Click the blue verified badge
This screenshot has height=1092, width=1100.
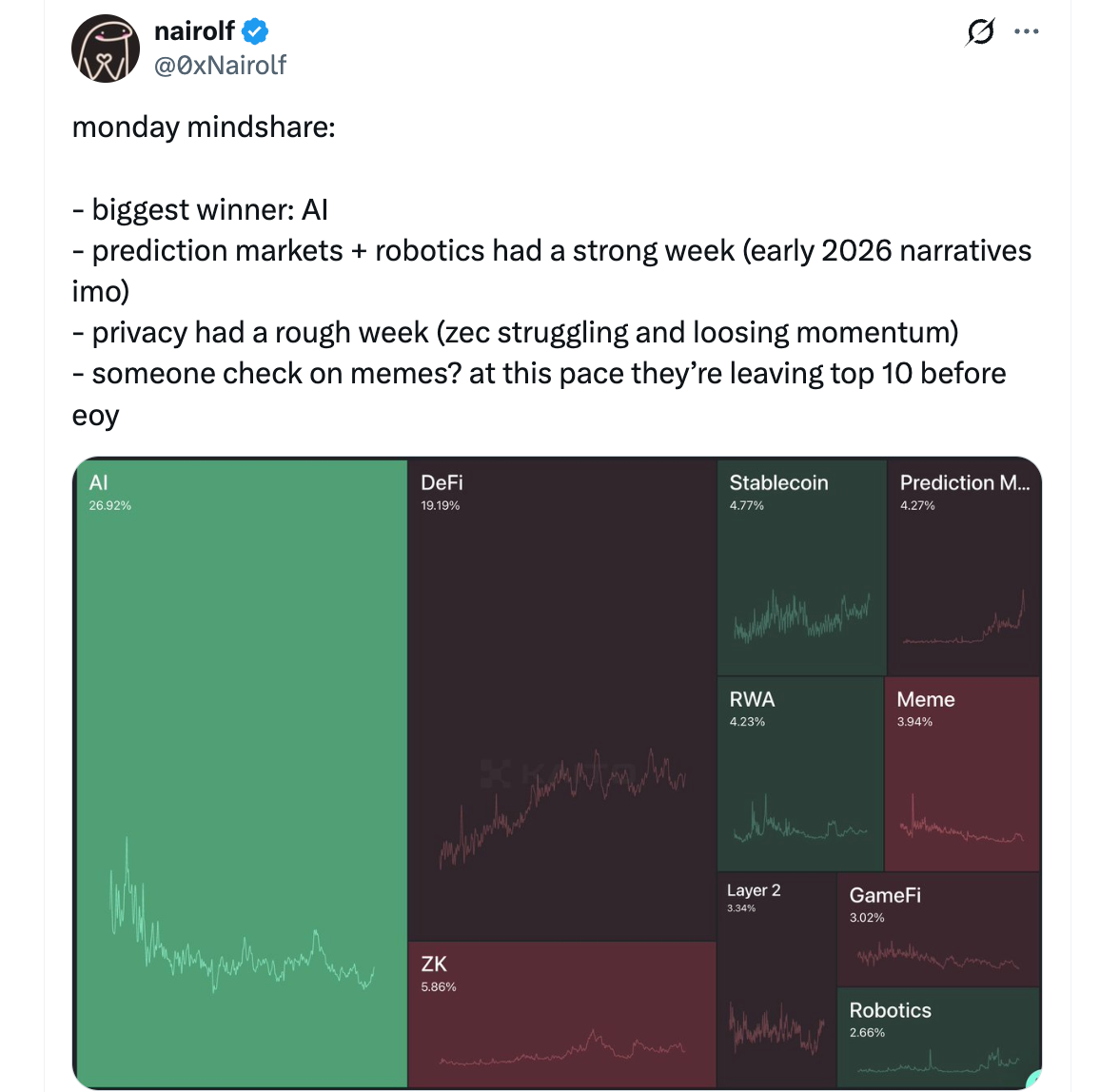(255, 31)
